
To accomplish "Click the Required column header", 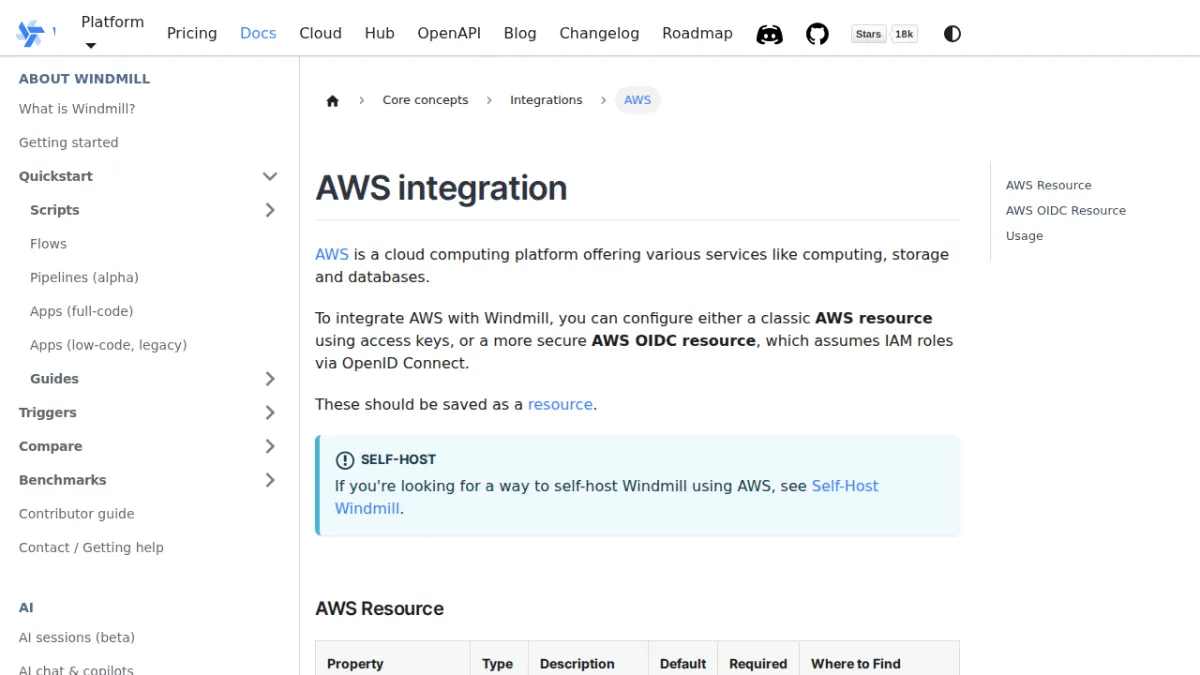I will tap(758, 664).
